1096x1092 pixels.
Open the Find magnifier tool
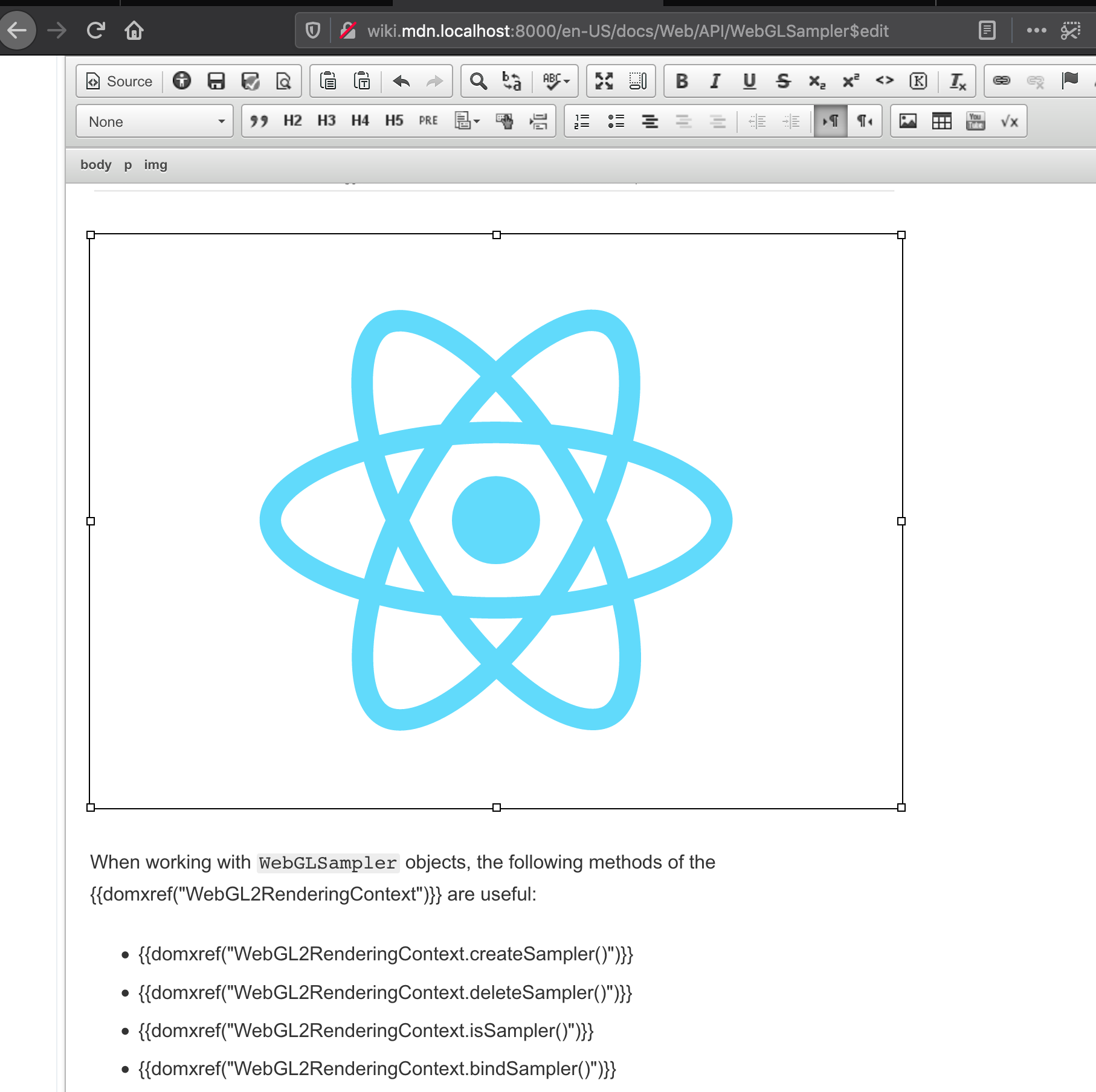[479, 81]
